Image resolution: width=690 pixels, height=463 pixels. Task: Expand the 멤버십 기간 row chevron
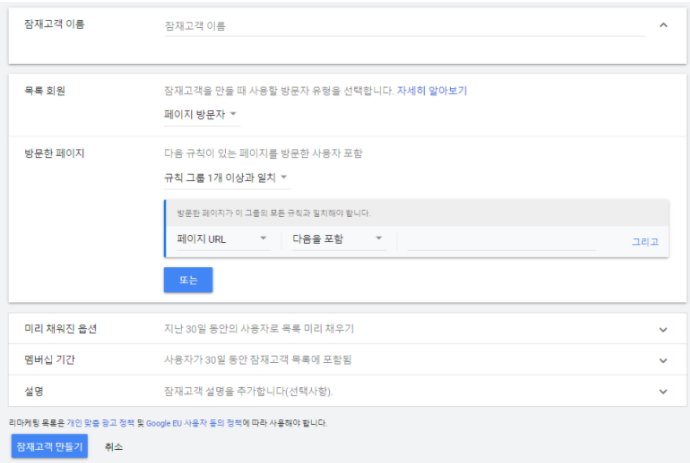[663, 360]
